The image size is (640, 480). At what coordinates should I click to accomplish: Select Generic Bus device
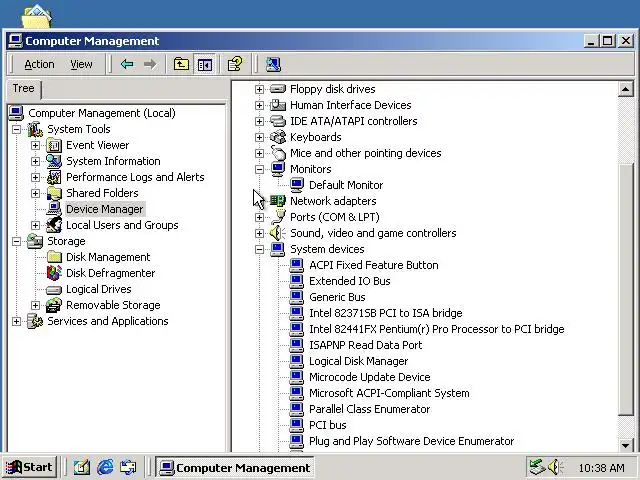tap(337, 297)
